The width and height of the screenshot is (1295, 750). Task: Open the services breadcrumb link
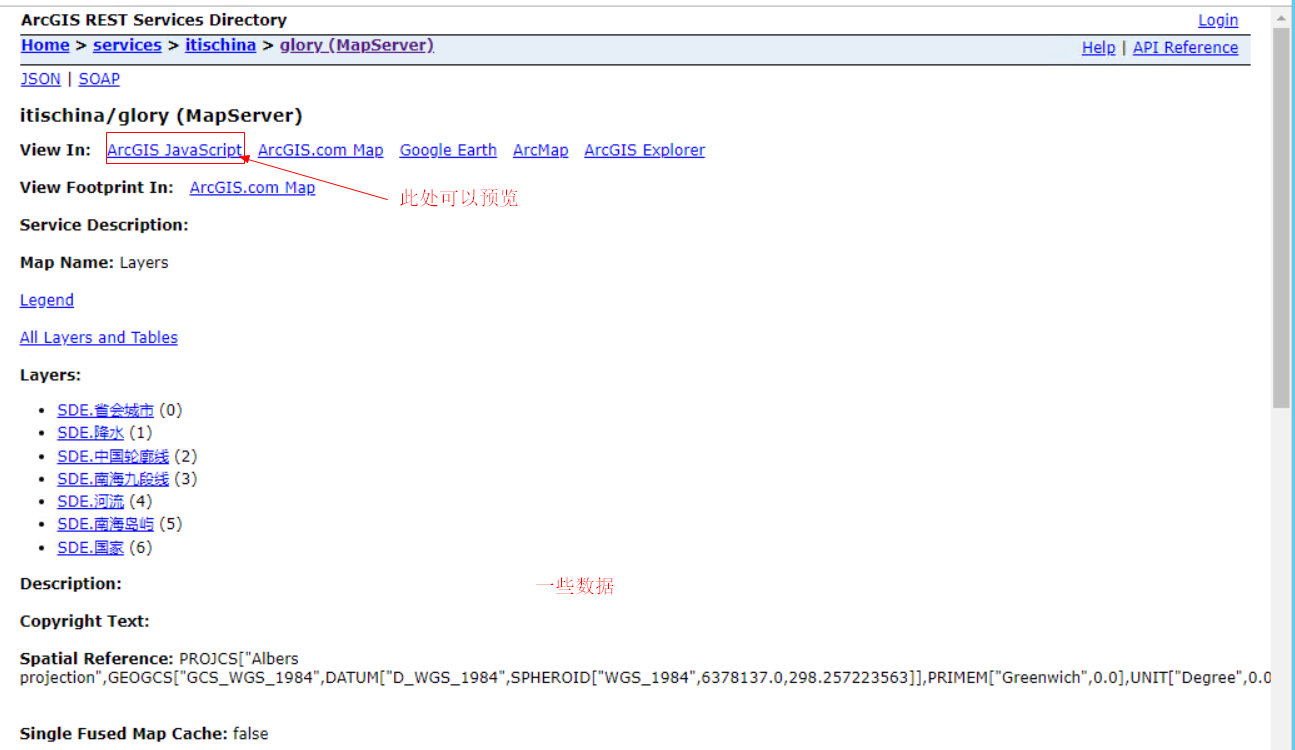pyautogui.click(x=127, y=45)
